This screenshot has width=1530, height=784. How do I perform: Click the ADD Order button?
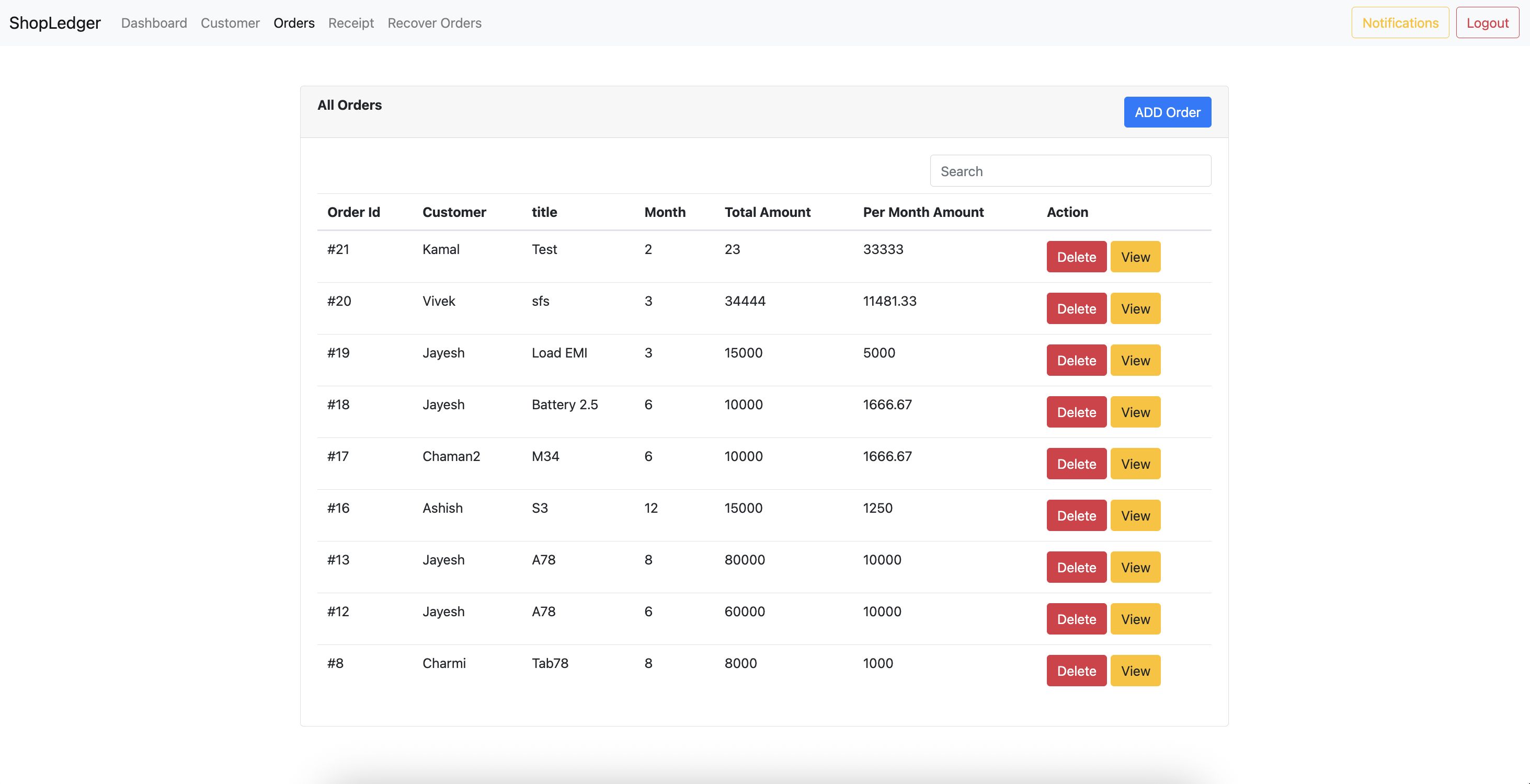click(x=1167, y=112)
